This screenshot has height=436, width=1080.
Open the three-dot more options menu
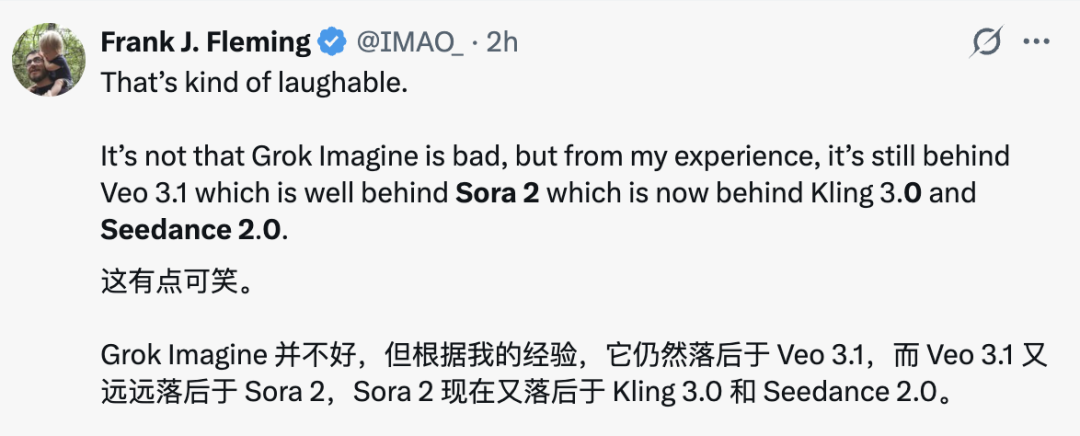(1037, 42)
